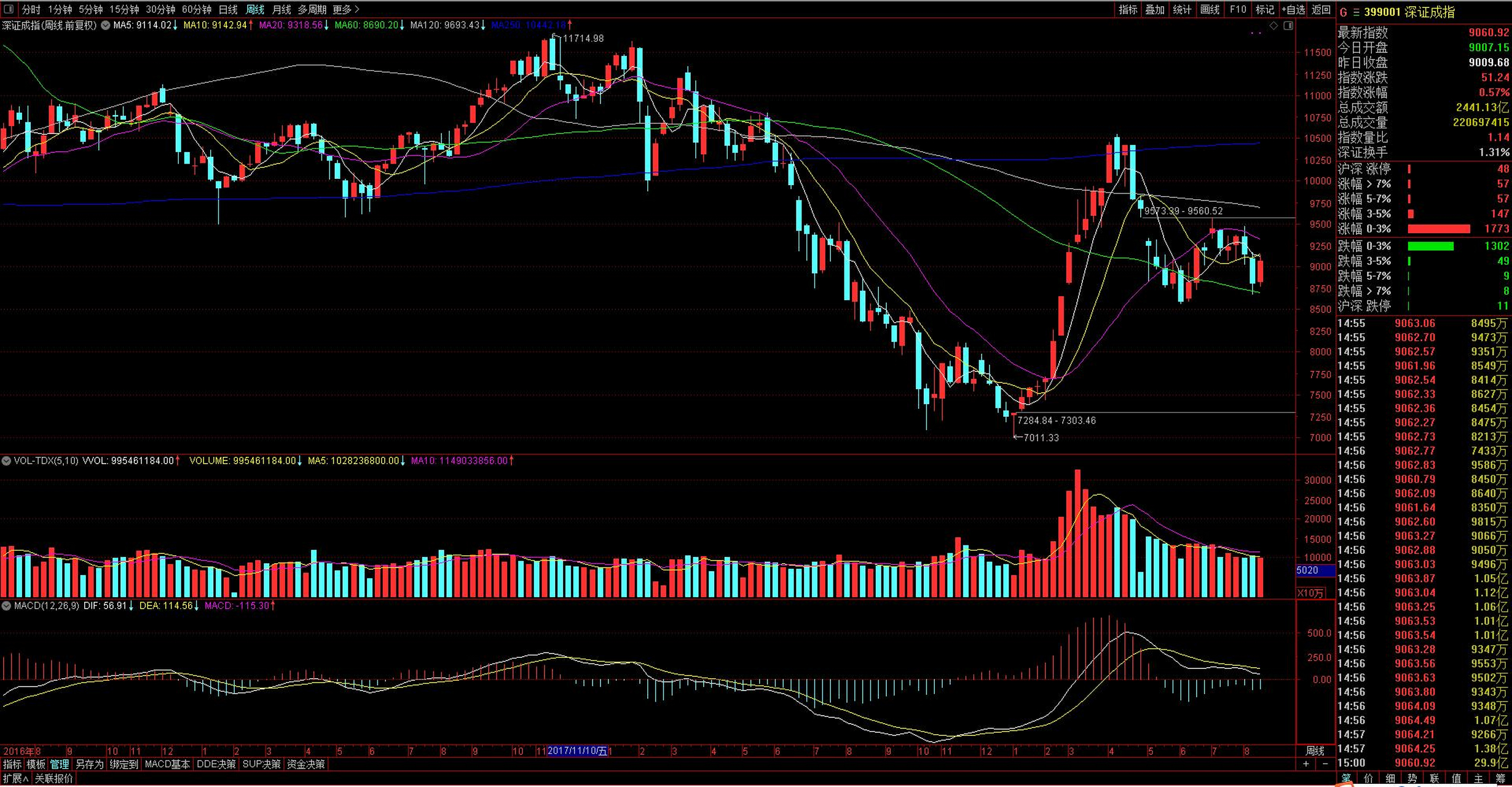Switch to 联 linked tab
The height and width of the screenshot is (787, 1512).
coord(1435,779)
